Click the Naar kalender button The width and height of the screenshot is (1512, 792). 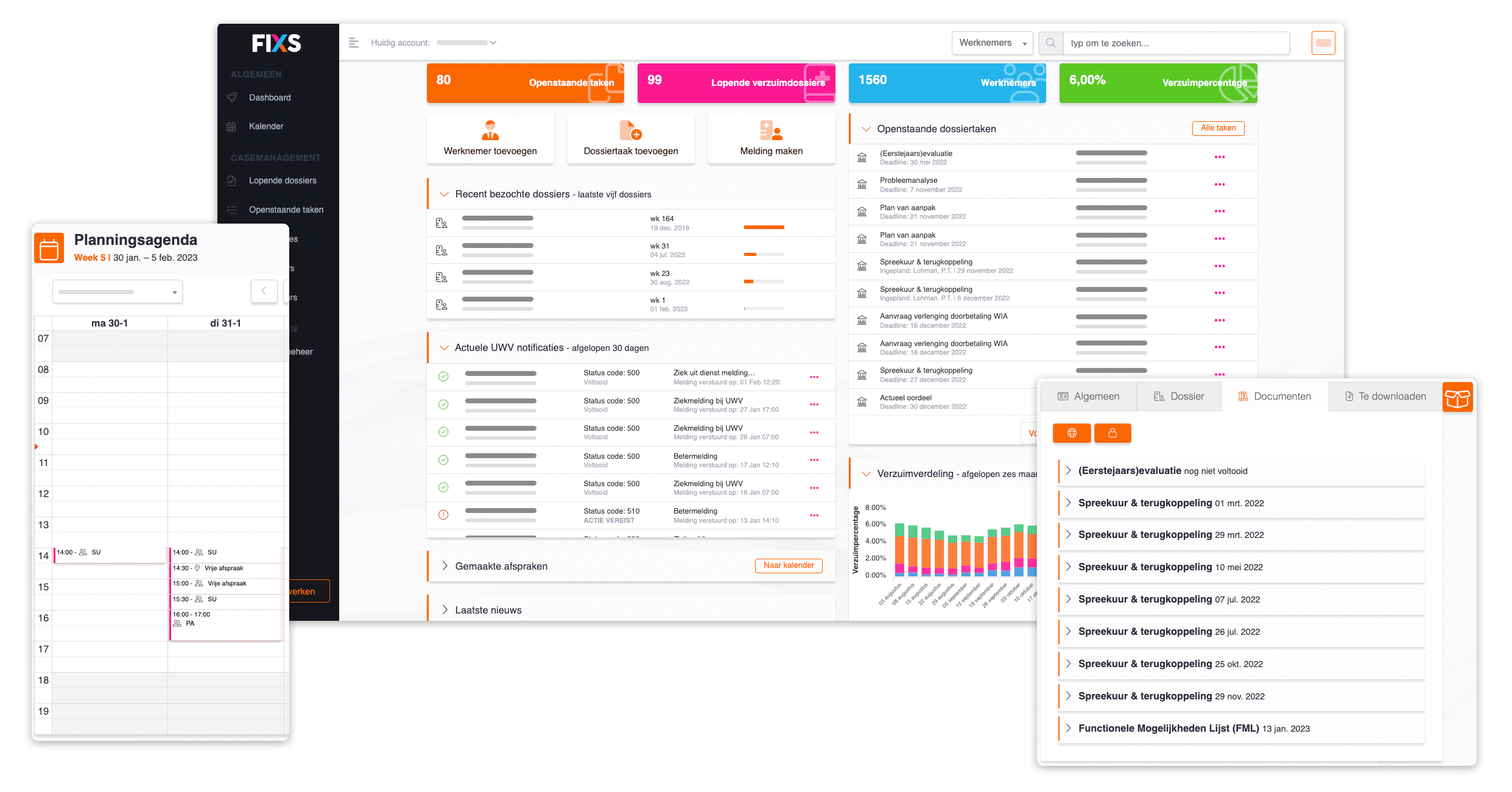789,566
